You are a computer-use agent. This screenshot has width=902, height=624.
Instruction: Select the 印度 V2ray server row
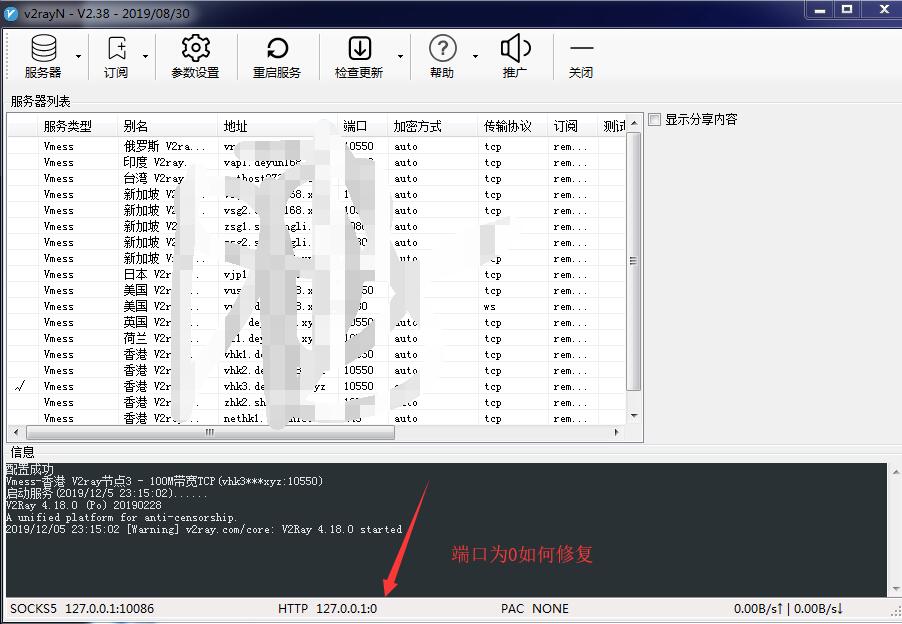point(317,162)
